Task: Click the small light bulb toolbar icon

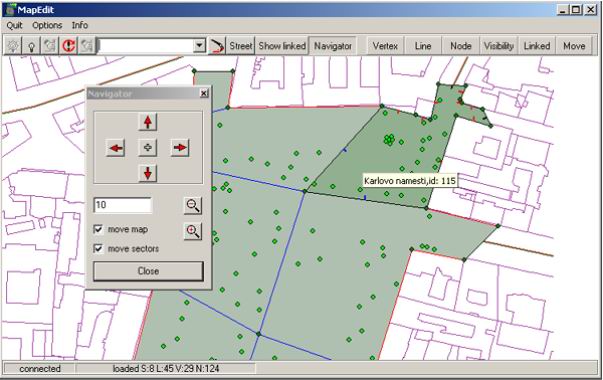Action: point(32,46)
